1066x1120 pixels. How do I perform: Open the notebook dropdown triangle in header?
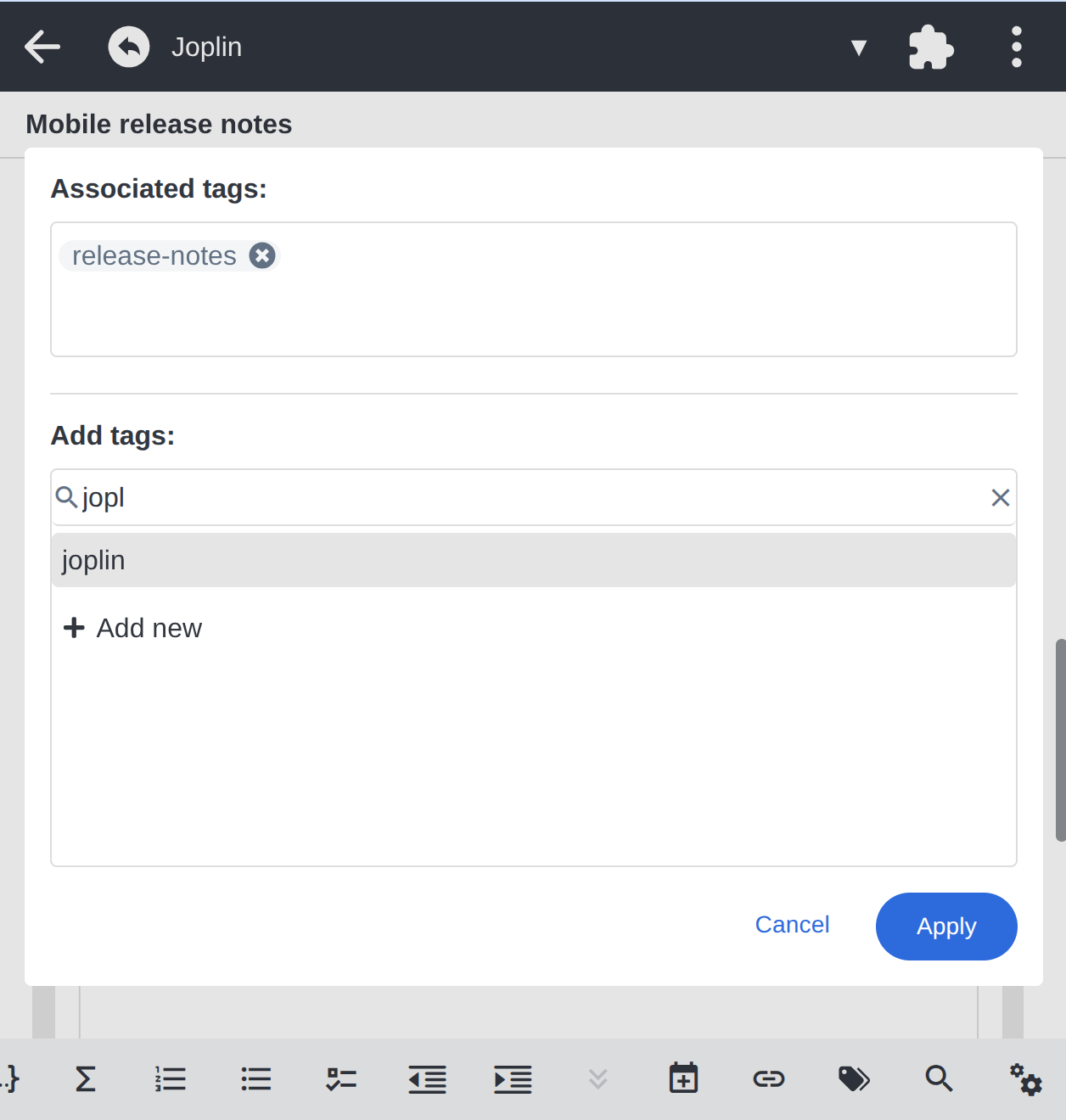859,48
